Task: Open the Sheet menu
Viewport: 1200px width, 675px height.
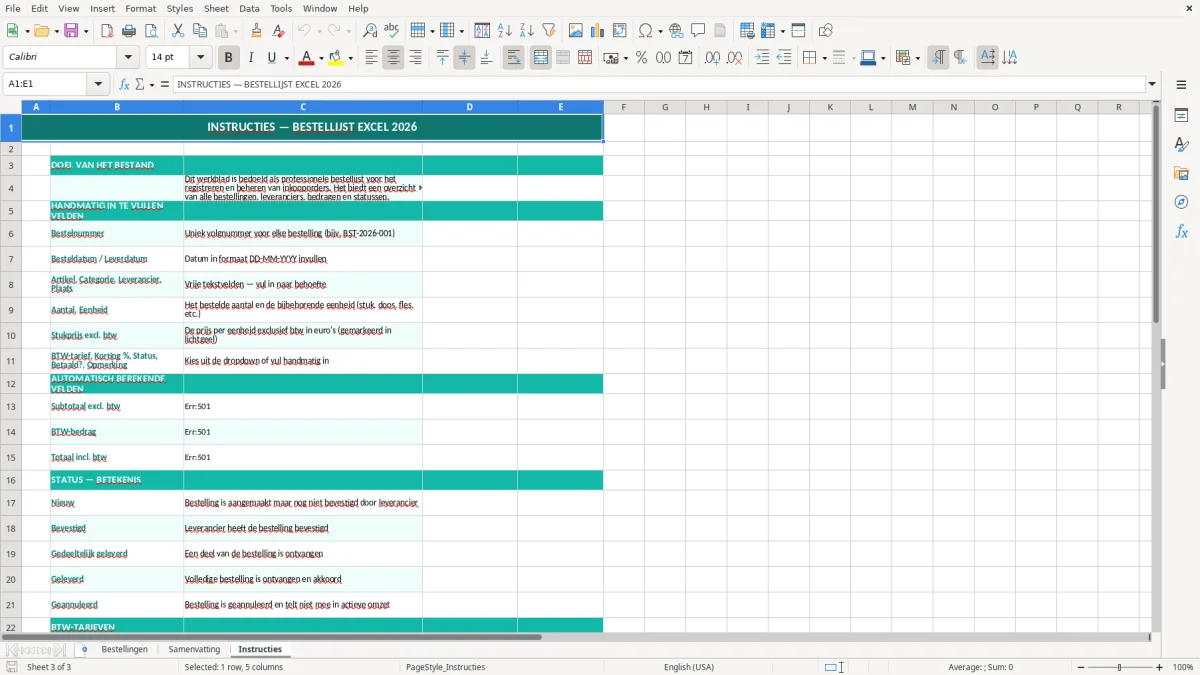Action: click(216, 8)
